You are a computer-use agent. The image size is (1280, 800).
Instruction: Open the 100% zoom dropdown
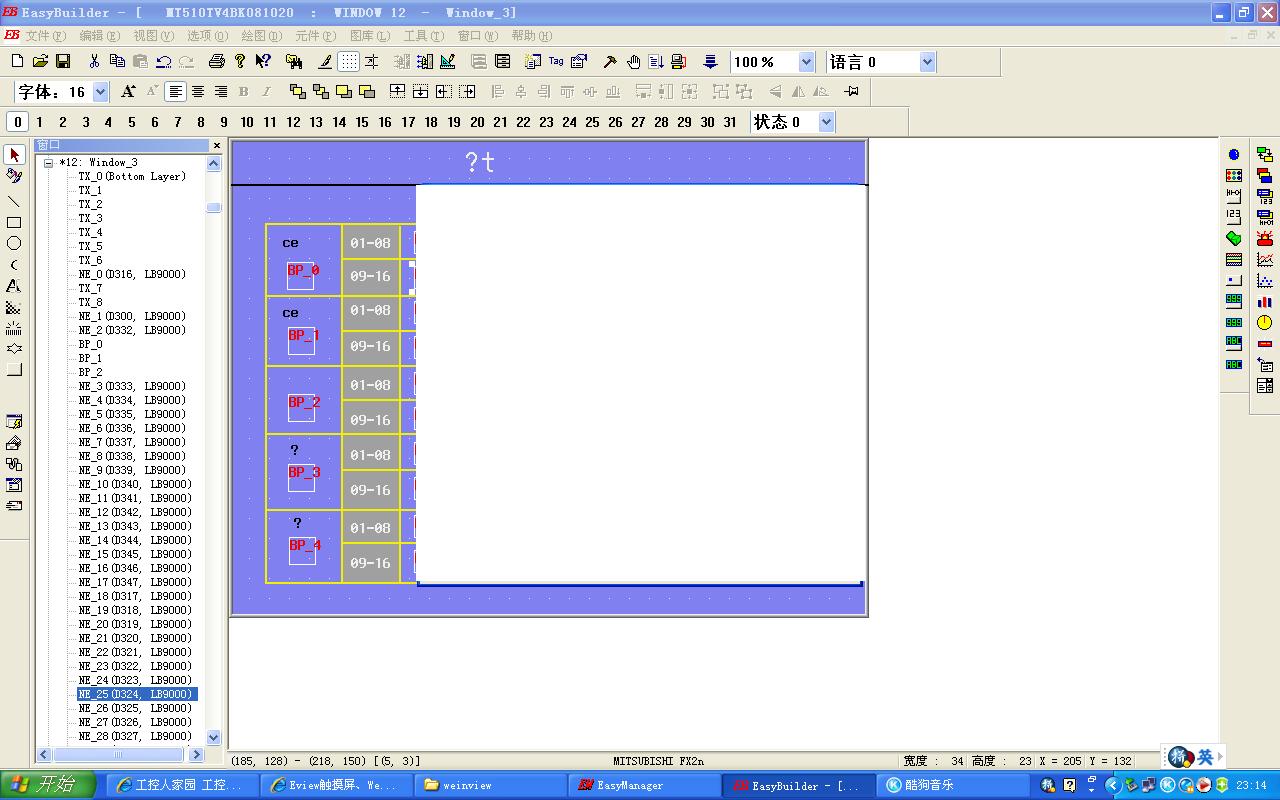coord(806,62)
